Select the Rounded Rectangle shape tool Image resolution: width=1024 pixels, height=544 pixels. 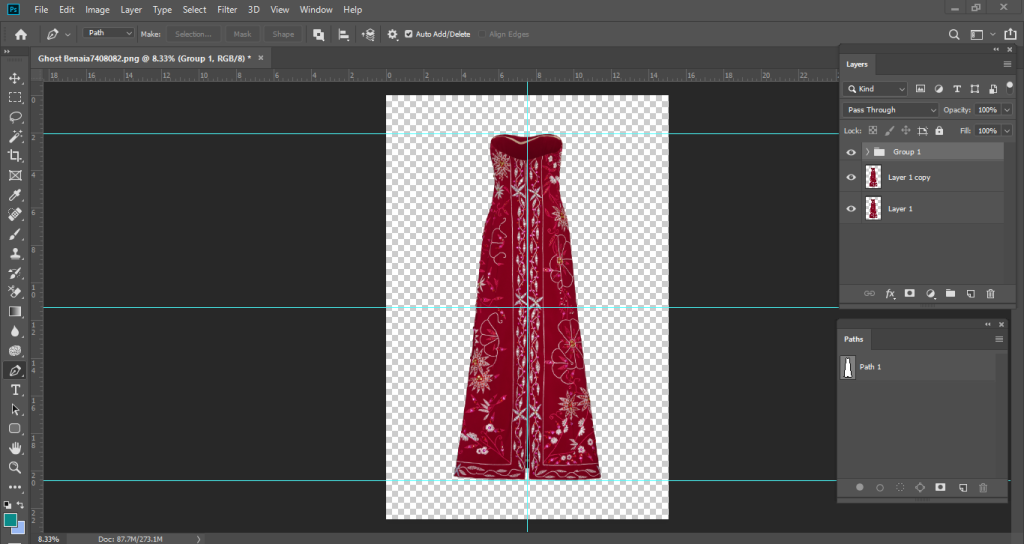tap(14, 428)
